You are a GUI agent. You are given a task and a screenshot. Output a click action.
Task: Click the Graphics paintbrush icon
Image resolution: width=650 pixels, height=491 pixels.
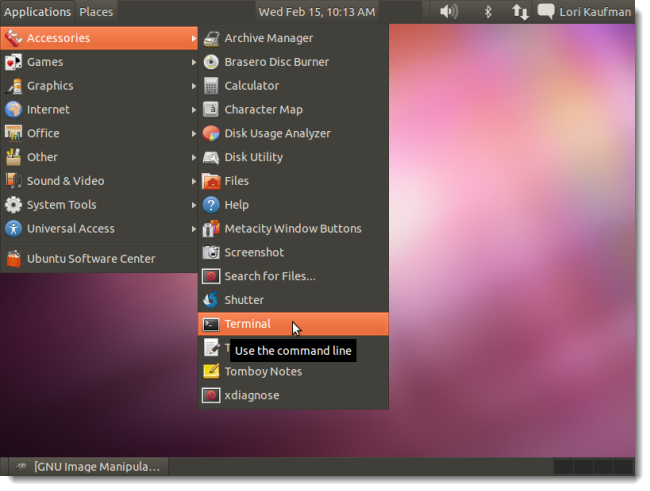[x=14, y=86]
